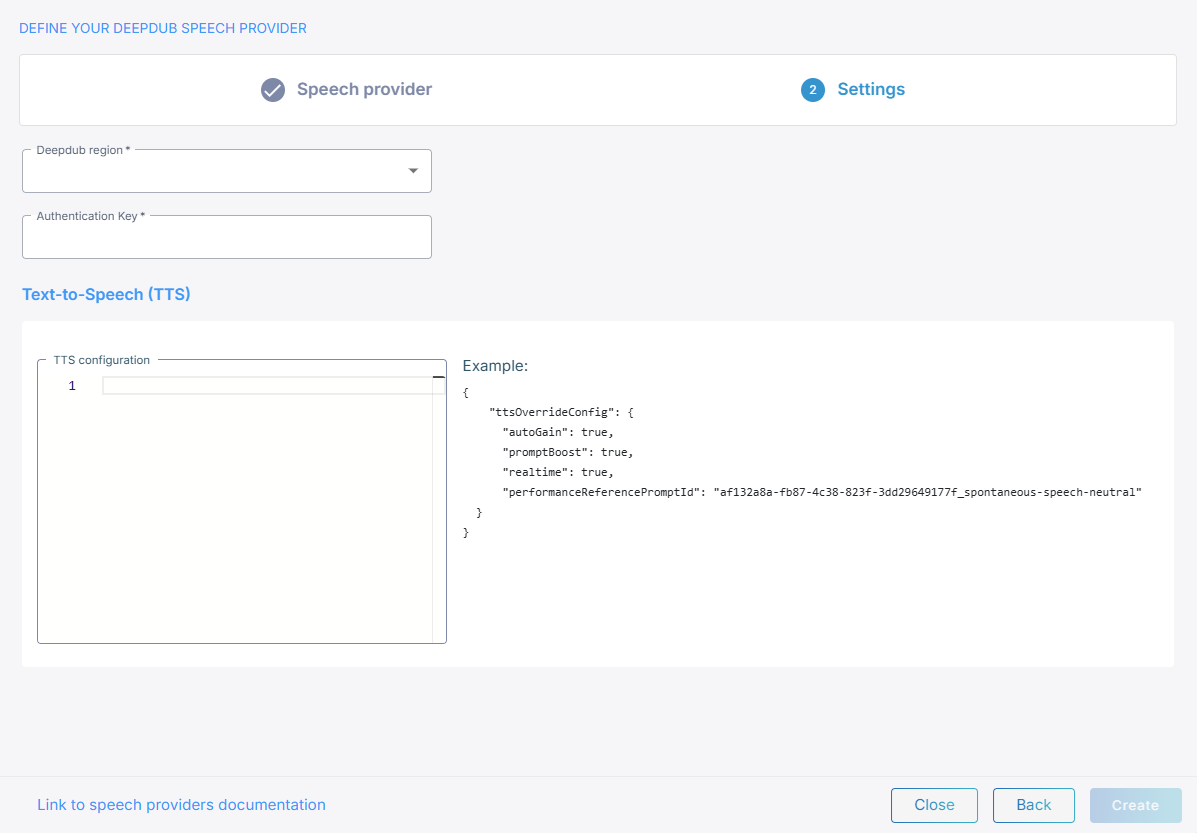Image resolution: width=1197 pixels, height=833 pixels.
Task: Click the step 2 Settings circle icon
Action: coord(812,89)
